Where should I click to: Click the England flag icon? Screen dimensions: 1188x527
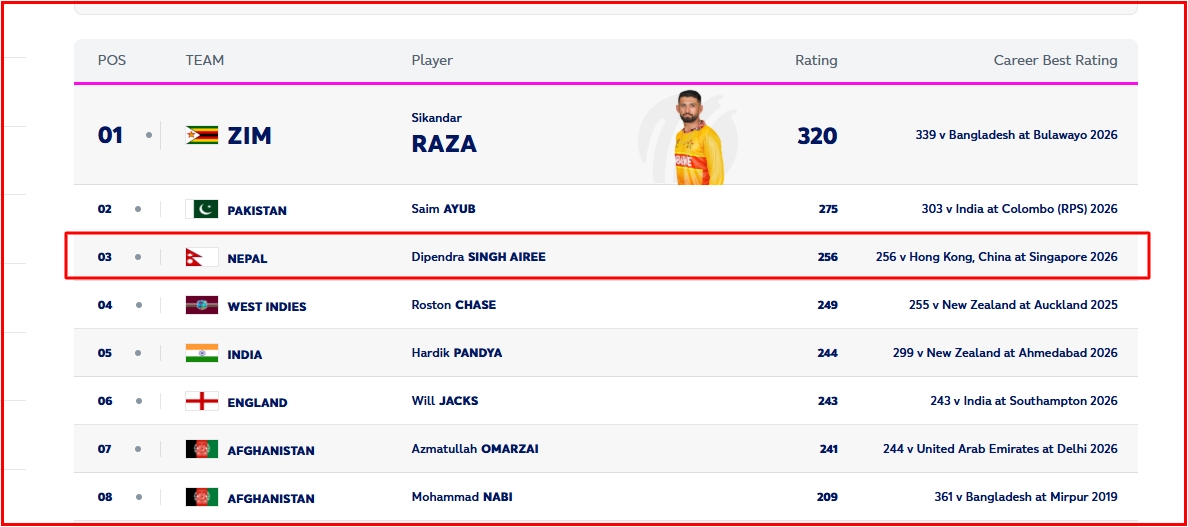(x=202, y=401)
